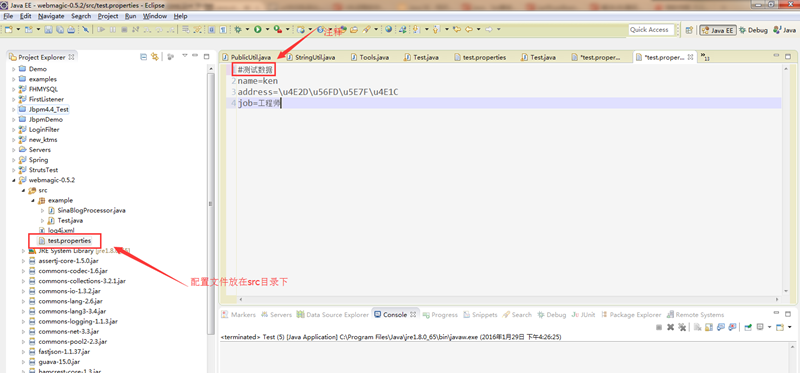This screenshot has height=373, width=800.
Task: Collapse the src folder
Action: 23,190
